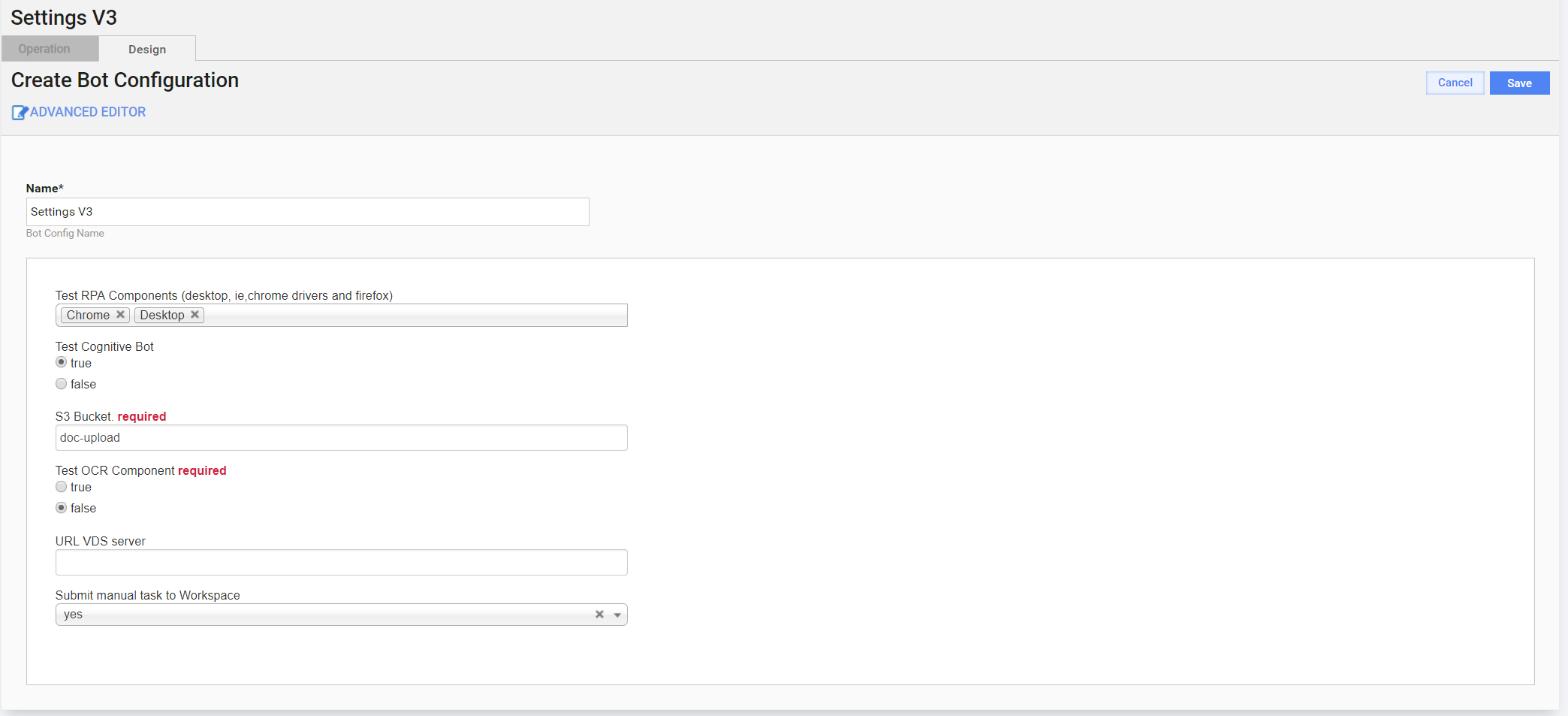Select true for Test OCR Component
Viewport: 1568px width, 716px height.
tap(62, 487)
